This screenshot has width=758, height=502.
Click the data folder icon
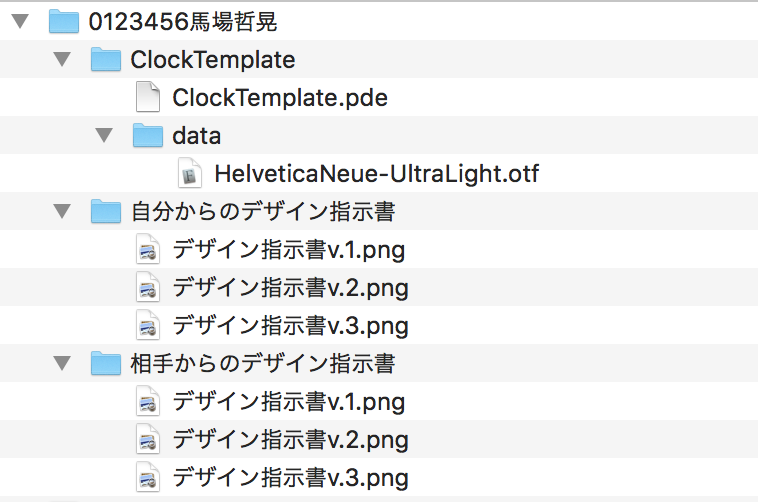click(147, 135)
